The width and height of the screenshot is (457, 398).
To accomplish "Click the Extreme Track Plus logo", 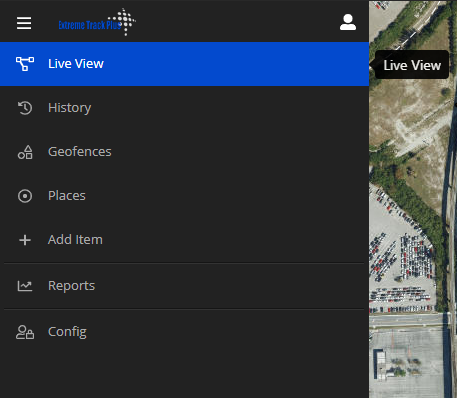I will tap(97, 22).
